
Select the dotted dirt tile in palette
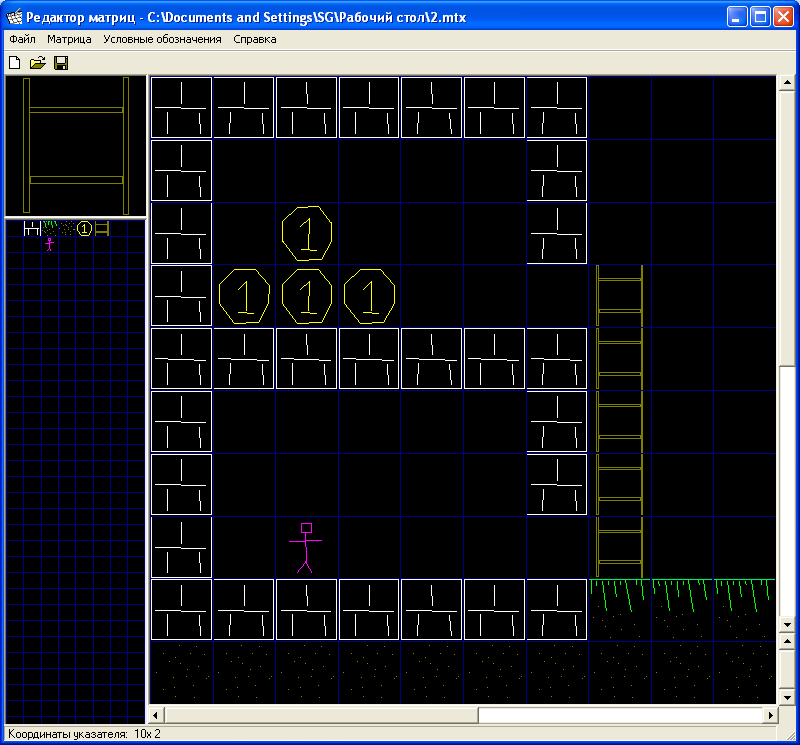click(67, 228)
